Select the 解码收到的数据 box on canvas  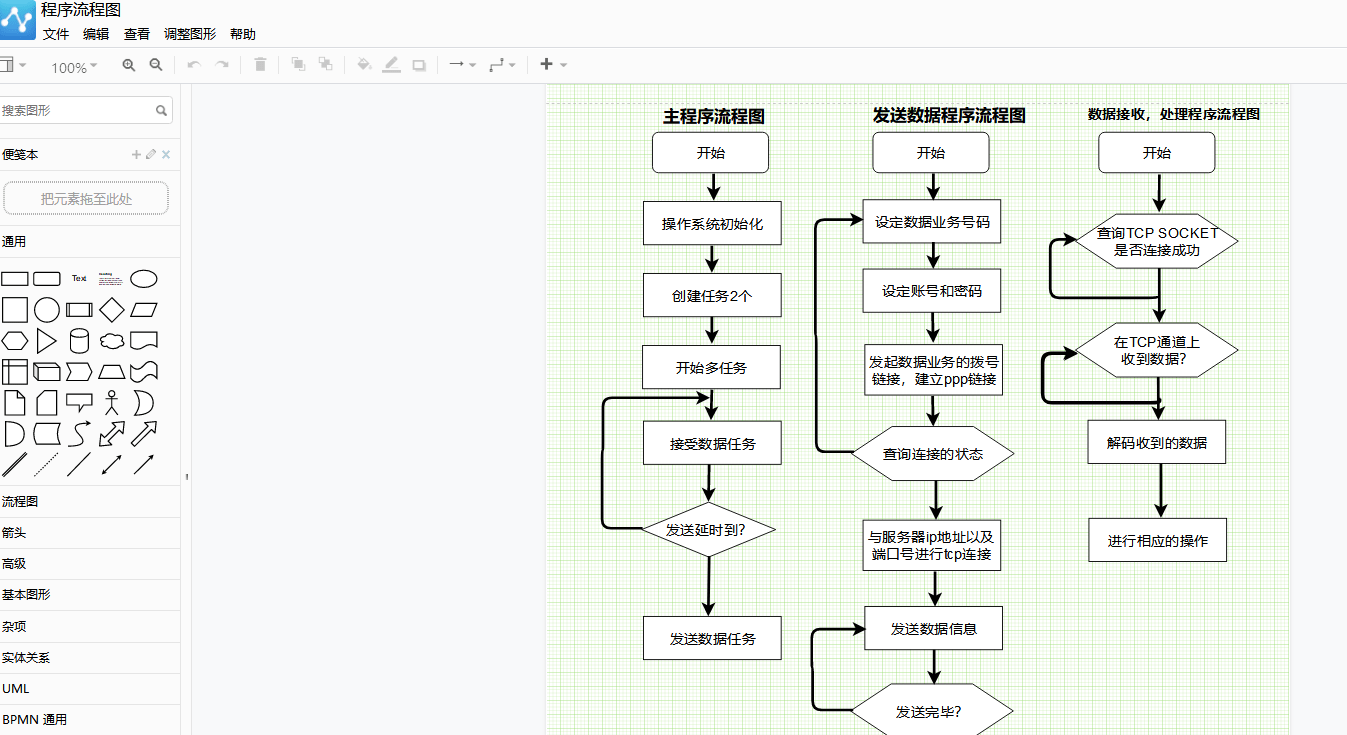tap(1157, 443)
